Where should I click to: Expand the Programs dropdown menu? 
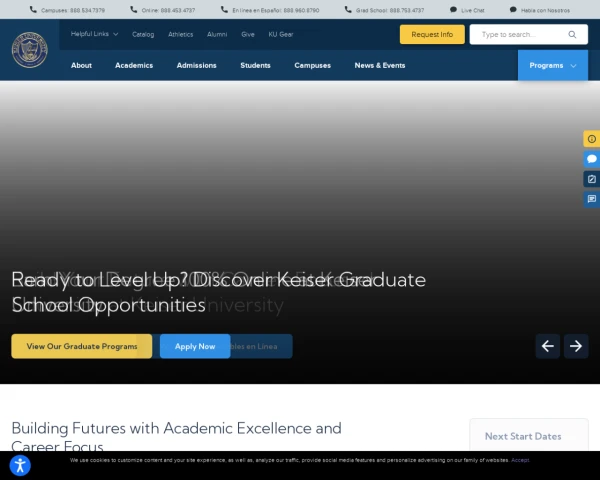click(553, 65)
